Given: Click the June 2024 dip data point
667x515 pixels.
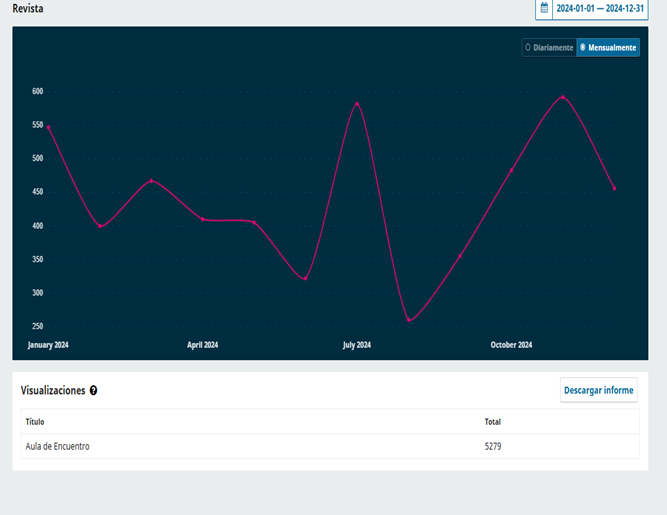Looking at the screenshot, I should coord(306,278).
